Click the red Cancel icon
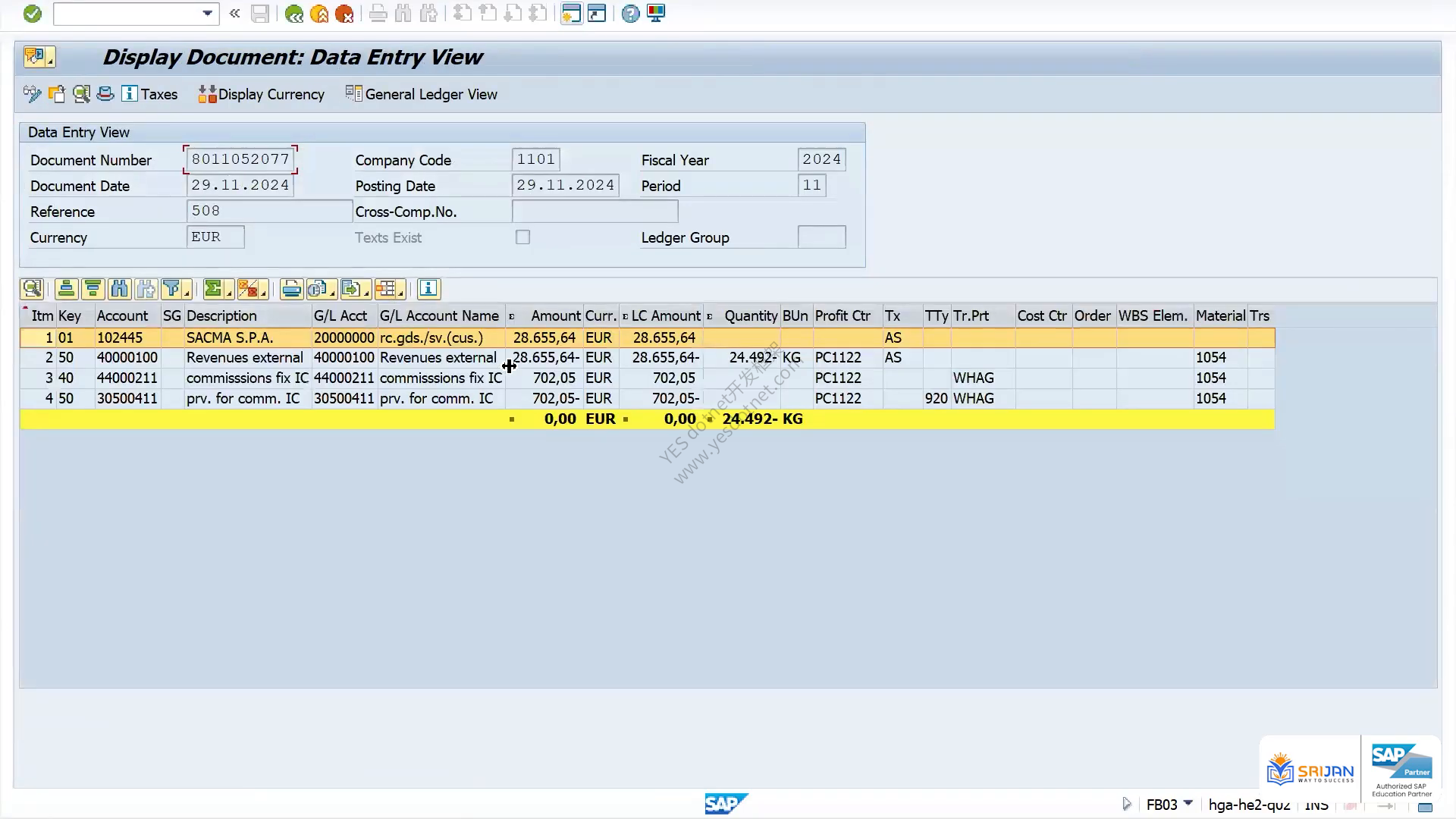This screenshot has width=1456, height=819. [x=344, y=14]
